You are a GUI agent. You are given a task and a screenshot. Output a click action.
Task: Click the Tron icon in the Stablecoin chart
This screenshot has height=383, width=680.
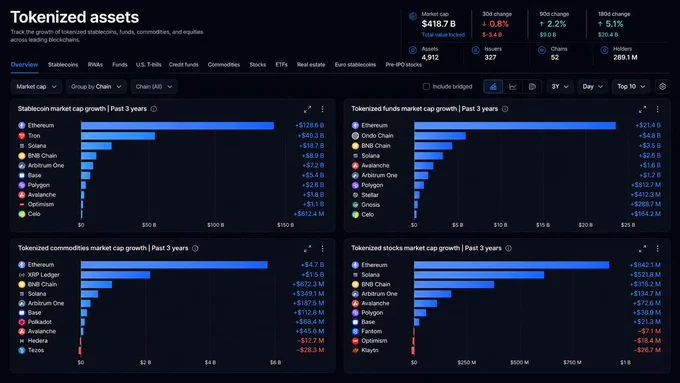click(x=22, y=136)
